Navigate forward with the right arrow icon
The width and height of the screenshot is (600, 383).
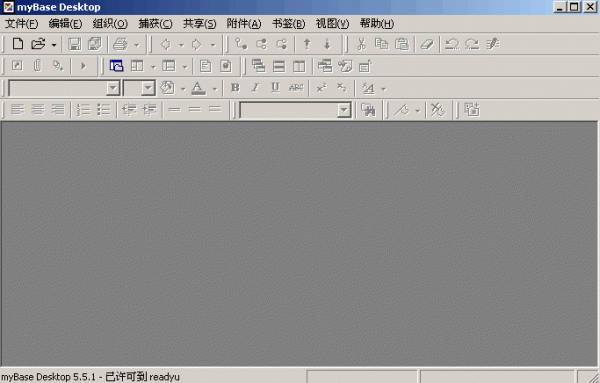click(x=197, y=44)
